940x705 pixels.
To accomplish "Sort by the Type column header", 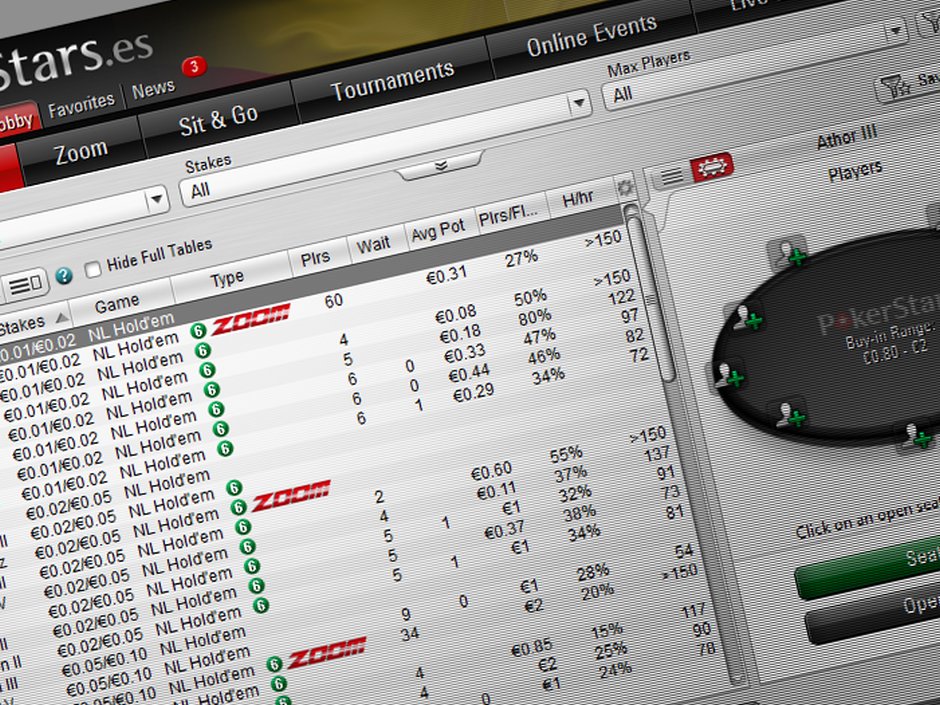I will coord(227,279).
